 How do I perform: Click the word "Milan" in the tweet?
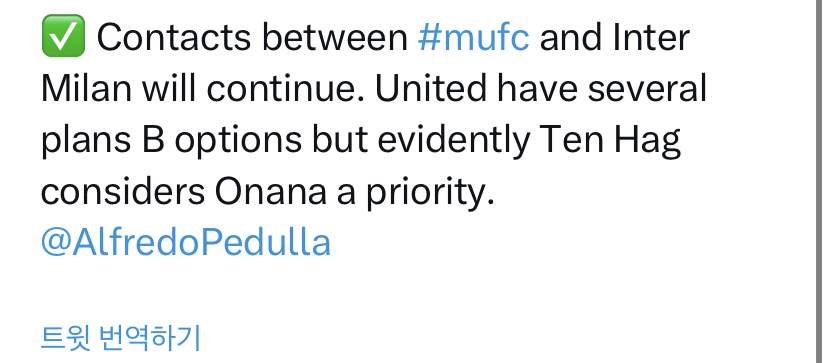coord(86,88)
